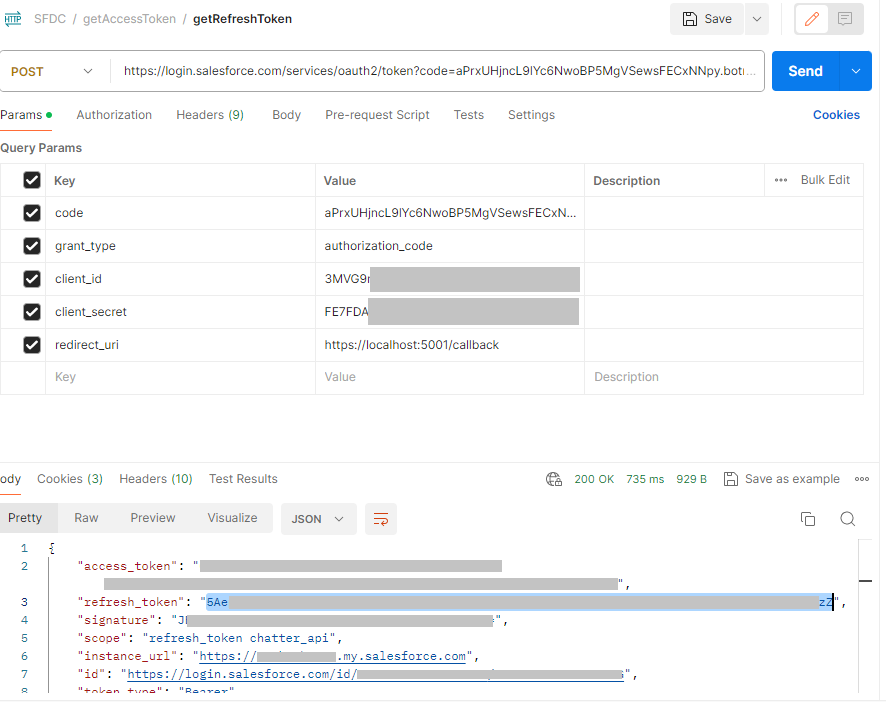Open the Authorization tab
This screenshot has width=886, height=702.
point(114,115)
